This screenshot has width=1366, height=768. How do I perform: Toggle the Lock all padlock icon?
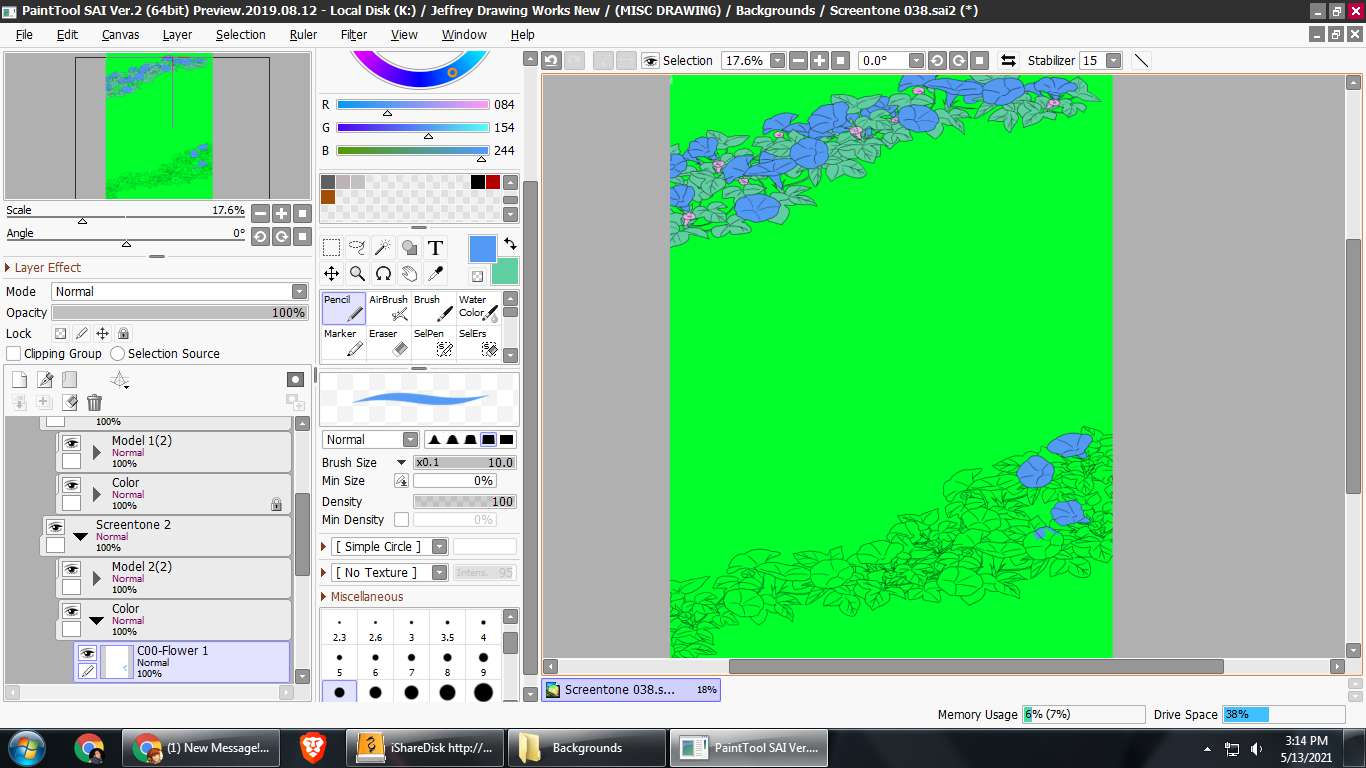(123, 334)
